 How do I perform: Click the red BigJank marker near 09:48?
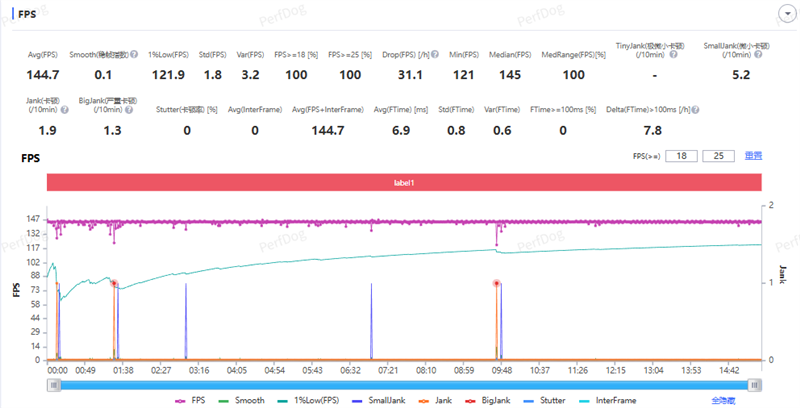click(497, 284)
